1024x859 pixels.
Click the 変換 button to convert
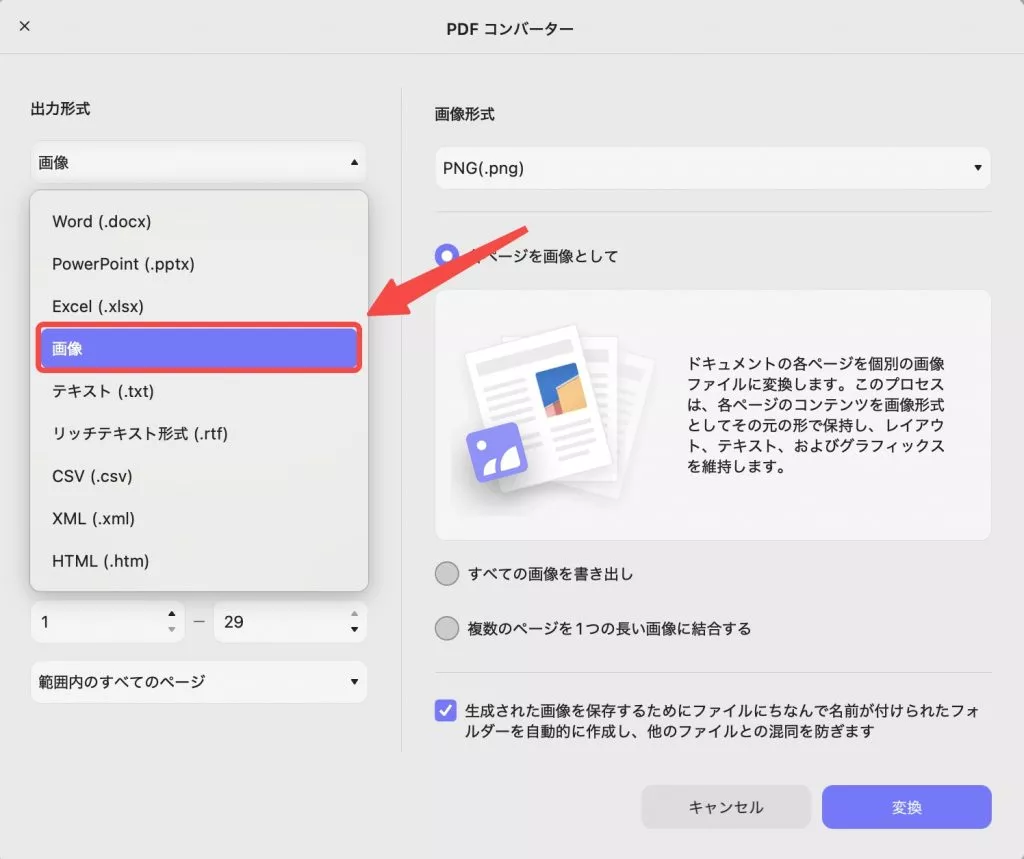pyautogui.click(x=906, y=807)
